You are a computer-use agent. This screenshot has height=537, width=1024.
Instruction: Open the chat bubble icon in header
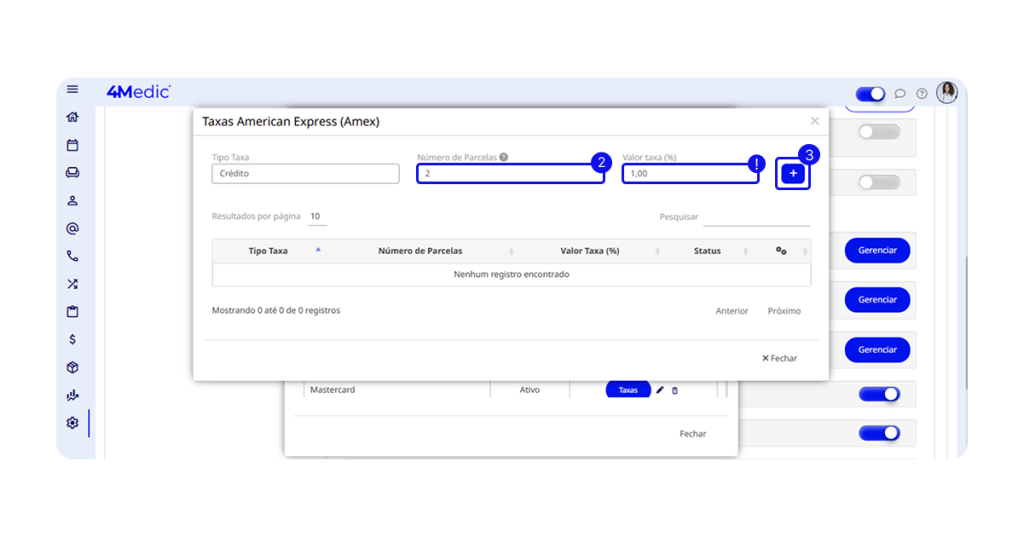coord(900,94)
